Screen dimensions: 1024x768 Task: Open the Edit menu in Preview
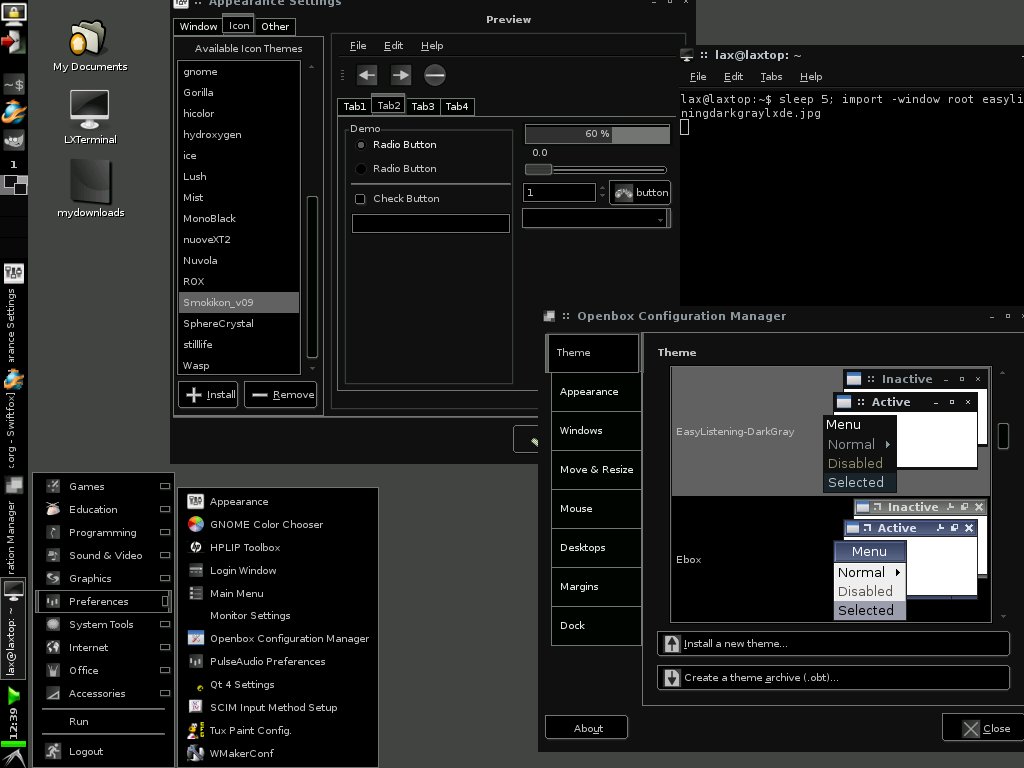pyautogui.click(x=393, y=46)
